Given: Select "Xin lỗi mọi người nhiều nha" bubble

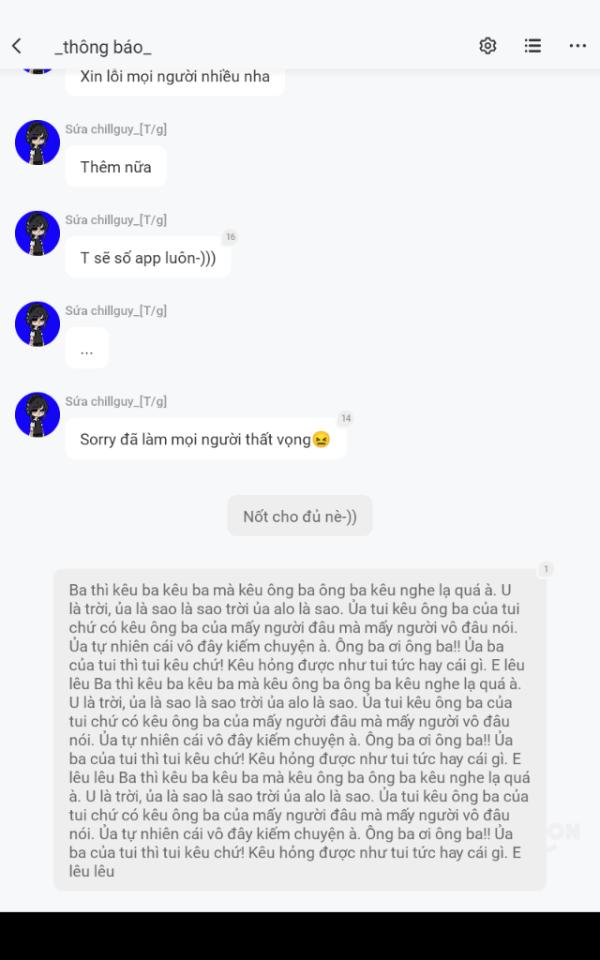Looking at the screenshot, I should pos(175,78).
